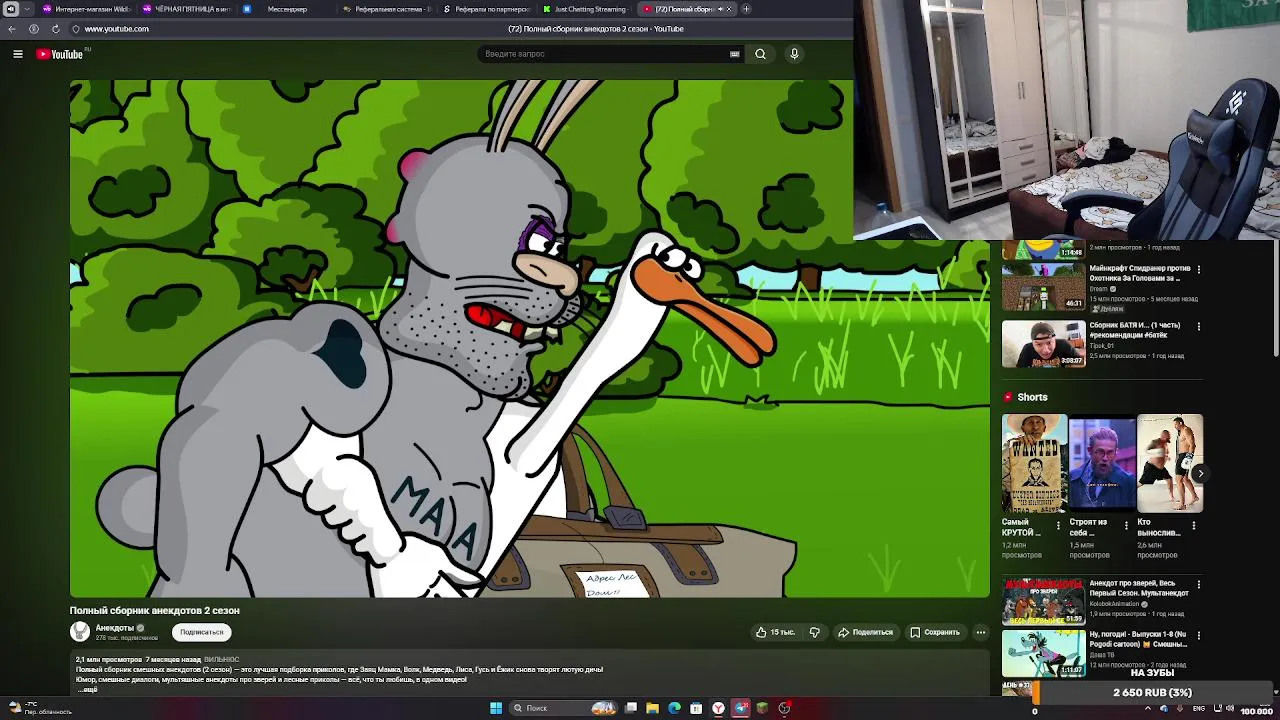This screenshot has width=1280, height=720.
Task: Open Yandex Browser from the taskbar
Action: [x=718, y=708]
